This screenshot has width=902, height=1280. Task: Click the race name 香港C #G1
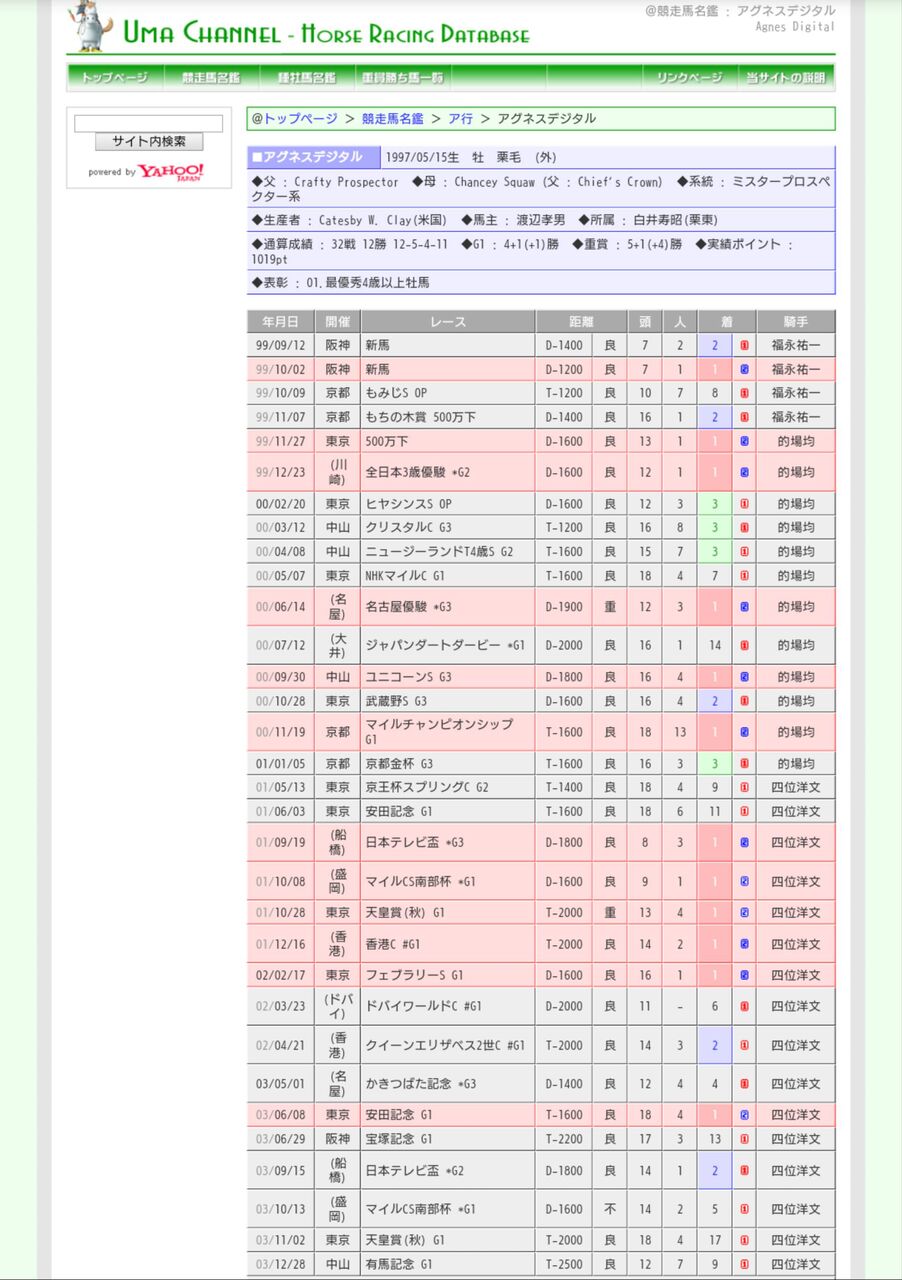pos(393,944)
